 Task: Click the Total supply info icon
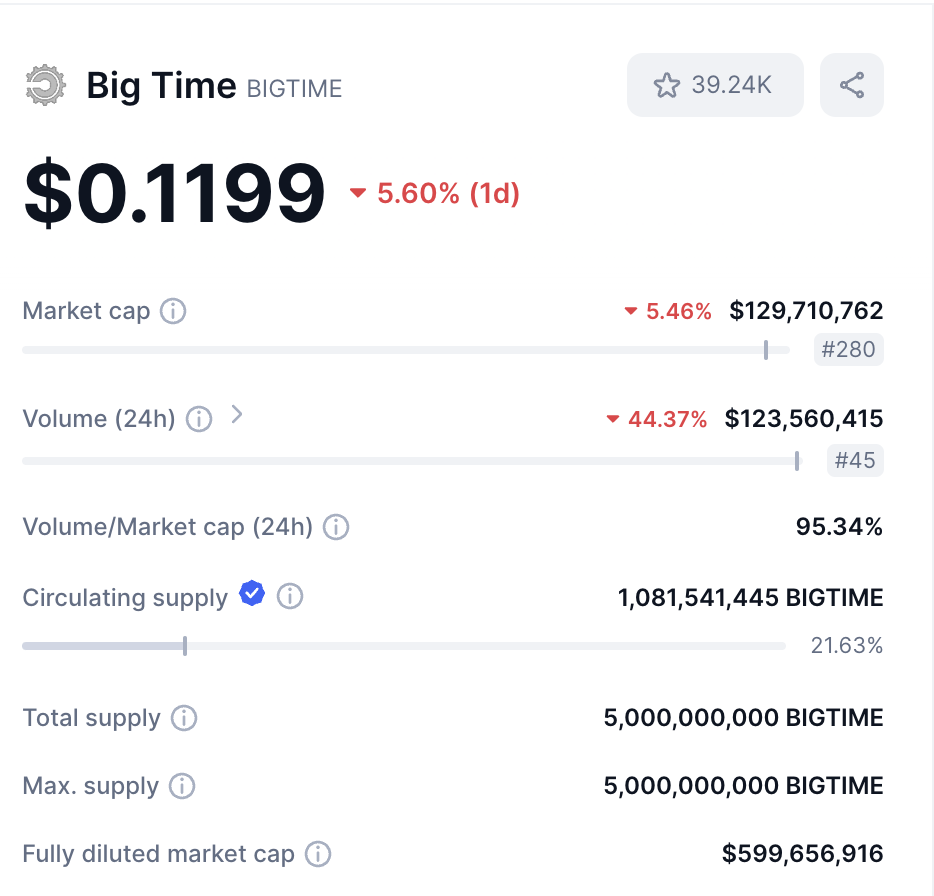(184, 718)
